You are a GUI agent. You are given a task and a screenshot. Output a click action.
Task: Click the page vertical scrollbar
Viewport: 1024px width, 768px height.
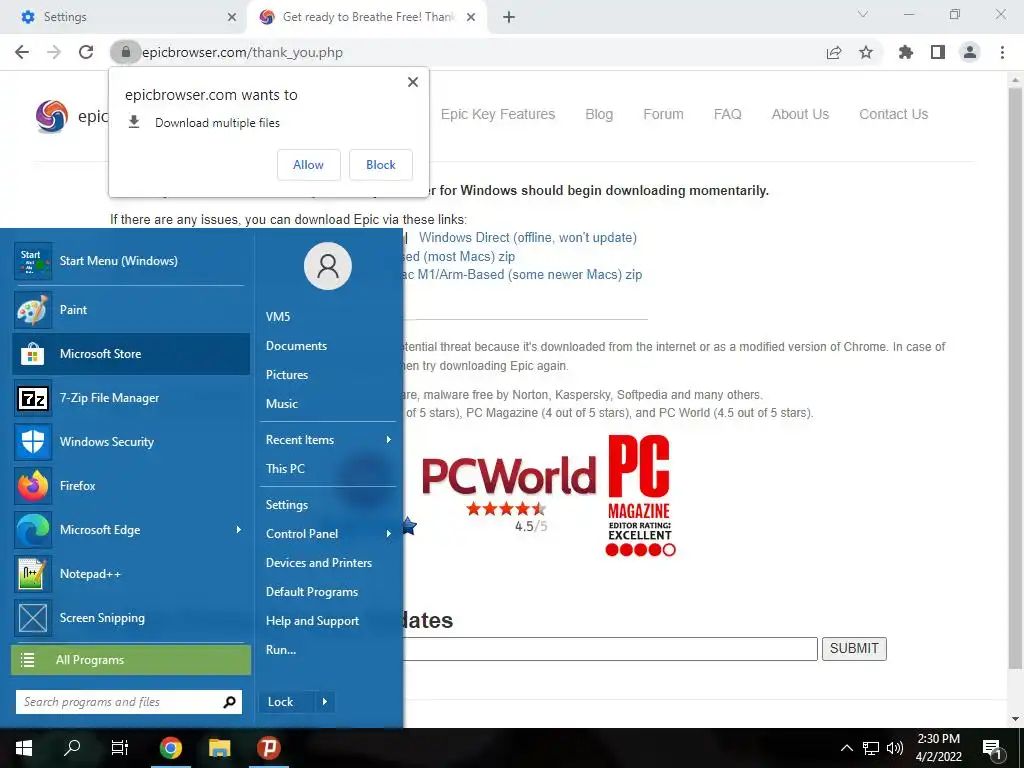pyautogui.click(x=1015, y=379)
